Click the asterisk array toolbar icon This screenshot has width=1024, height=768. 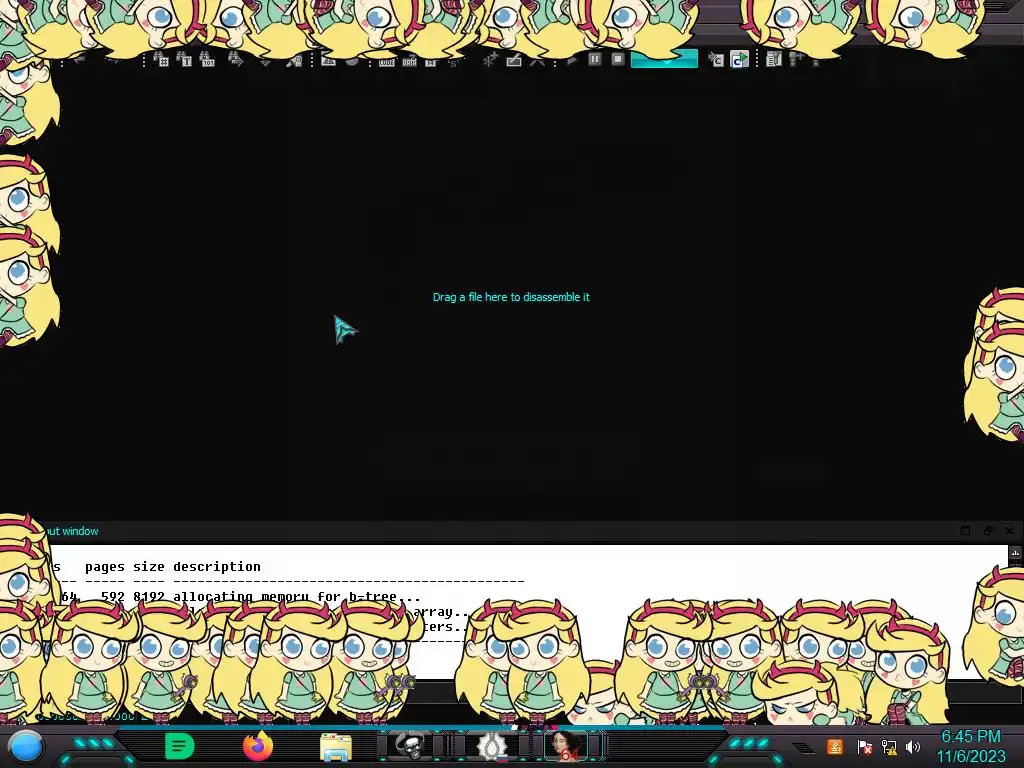[490, 61]
